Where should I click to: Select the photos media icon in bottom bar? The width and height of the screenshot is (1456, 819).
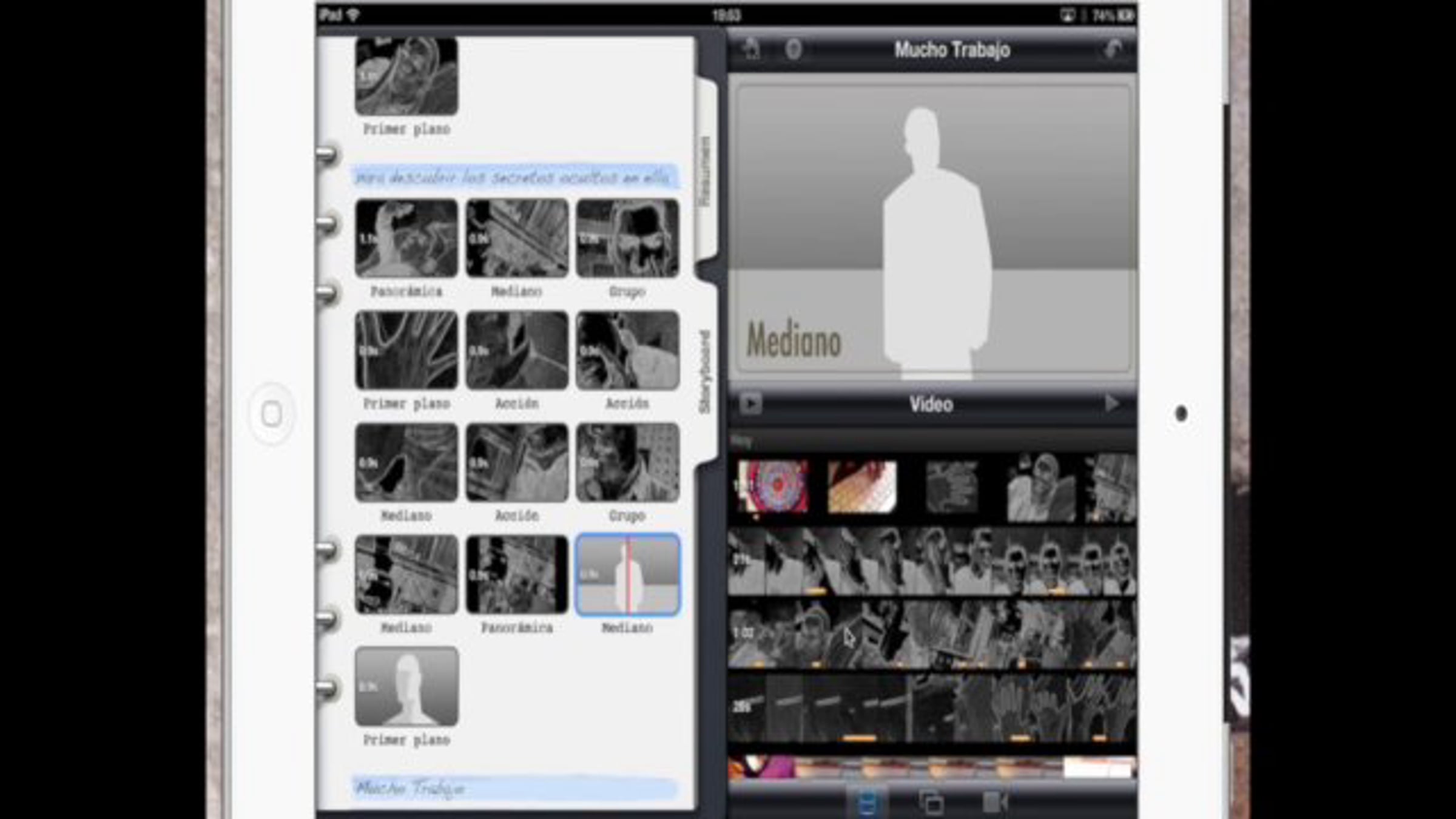(x=931, y=803)
